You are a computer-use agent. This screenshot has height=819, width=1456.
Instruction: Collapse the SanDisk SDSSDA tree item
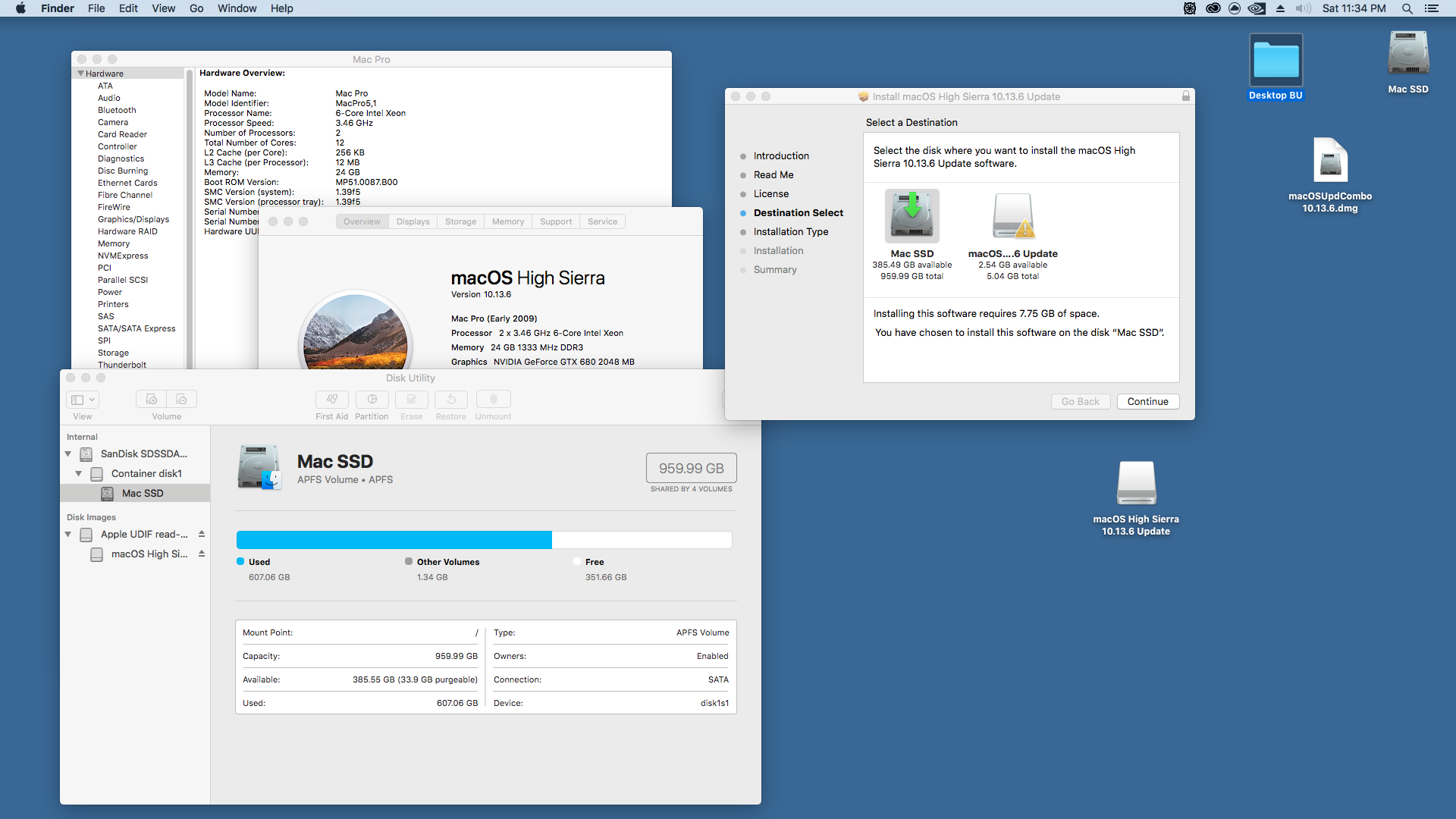tap(68, 454)
